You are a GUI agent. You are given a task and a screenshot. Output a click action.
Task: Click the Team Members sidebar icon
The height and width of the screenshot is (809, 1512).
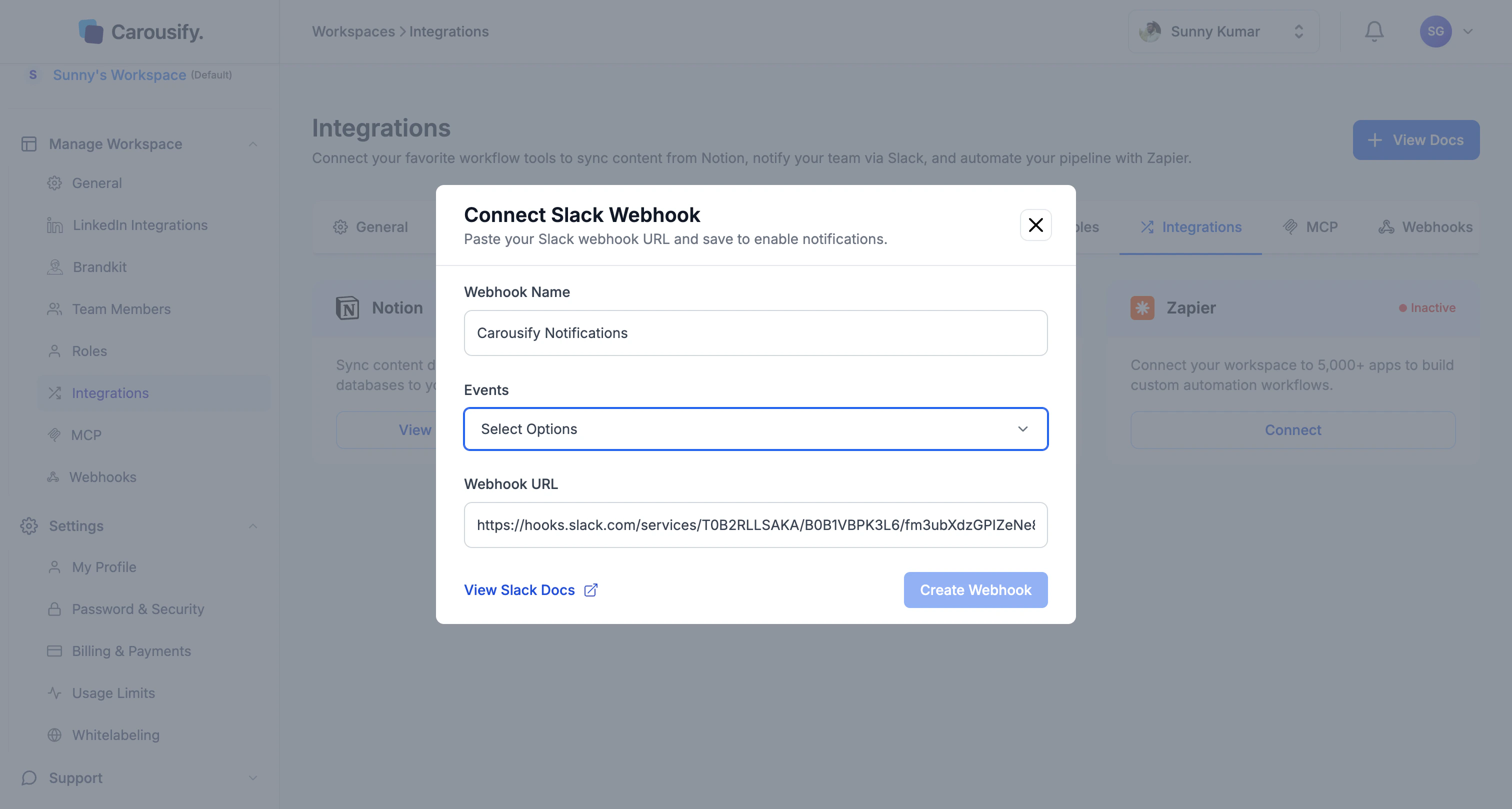54,309
